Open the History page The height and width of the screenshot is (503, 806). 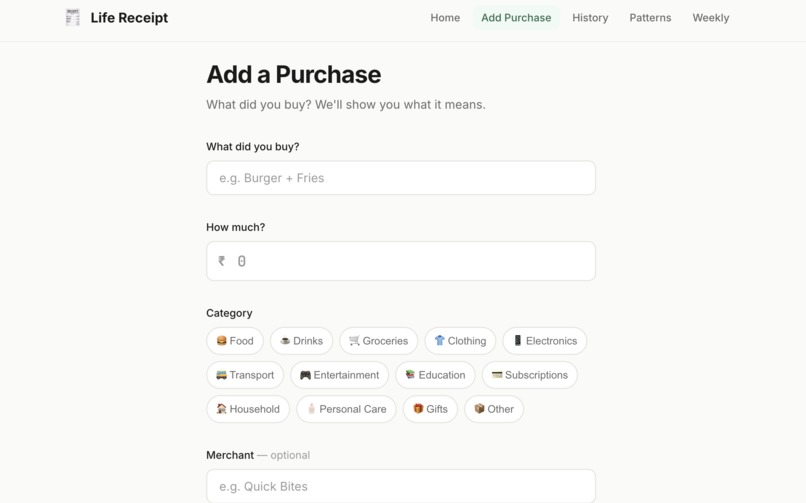pyautogui.click(x=590, y=17)
